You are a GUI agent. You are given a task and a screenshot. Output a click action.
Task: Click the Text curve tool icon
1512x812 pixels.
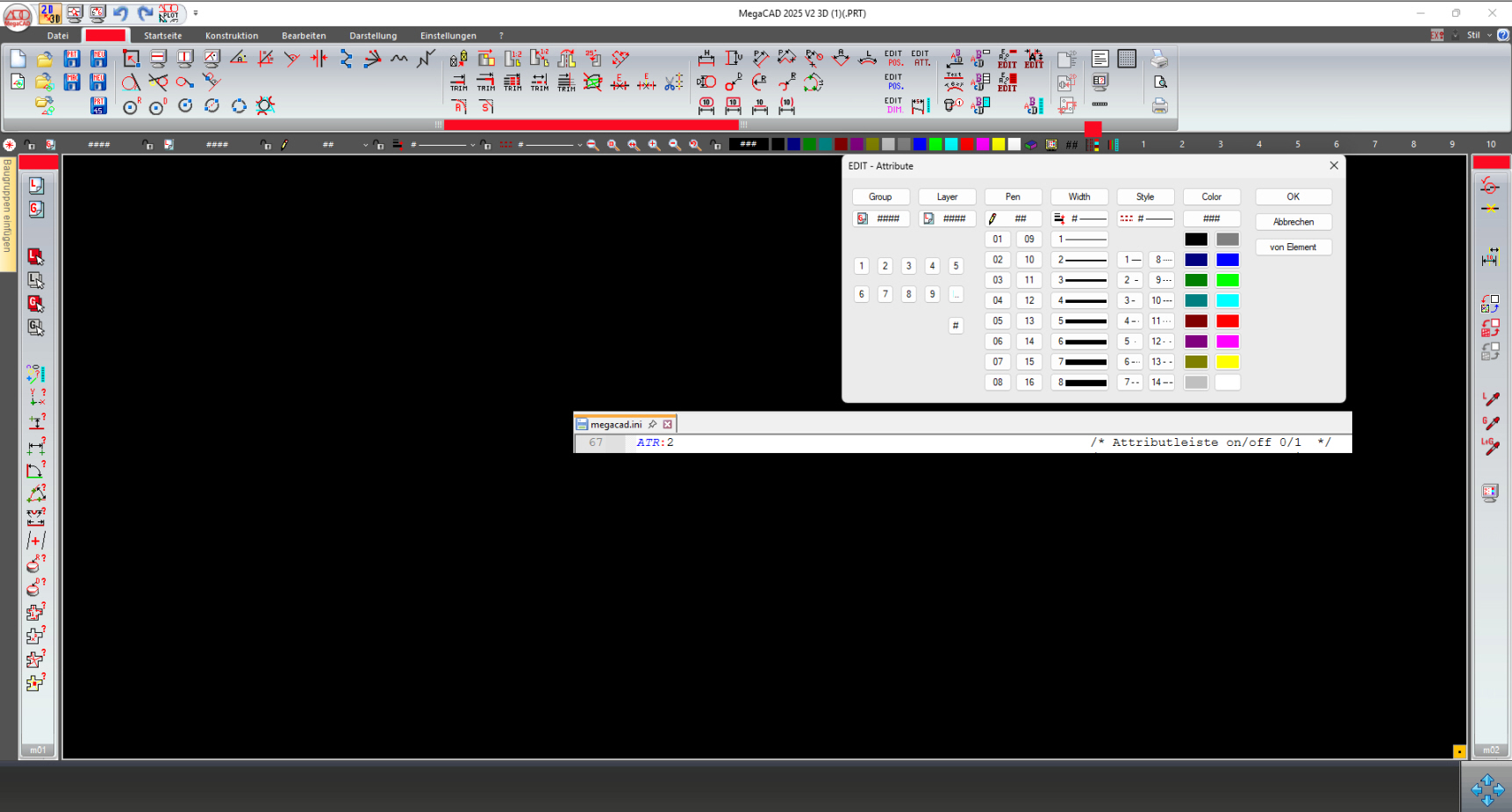[x=954, y=83]
